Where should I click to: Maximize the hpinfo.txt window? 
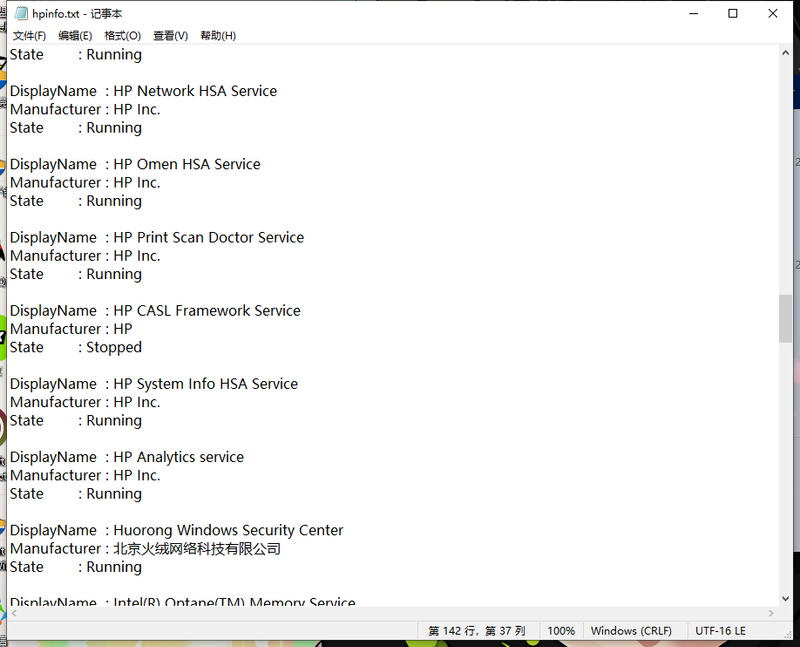pos(733,14)
